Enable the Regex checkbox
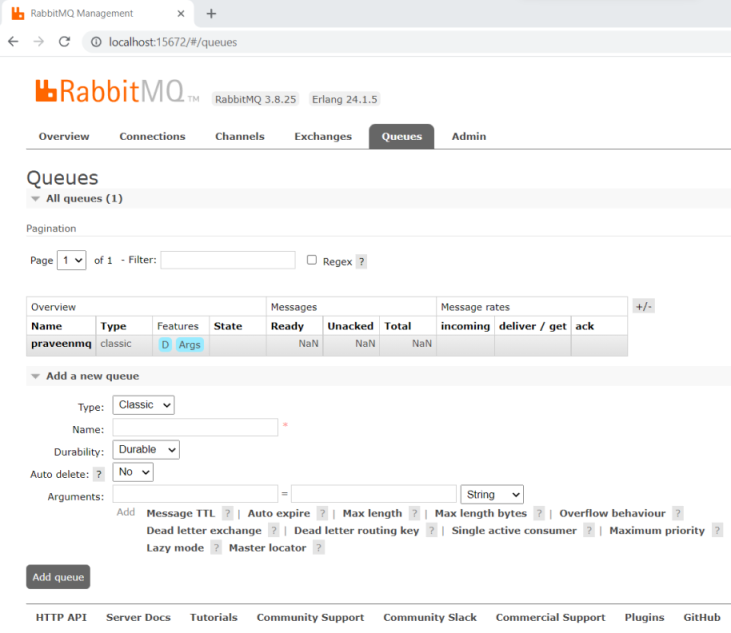 click(x=312, y=260)
